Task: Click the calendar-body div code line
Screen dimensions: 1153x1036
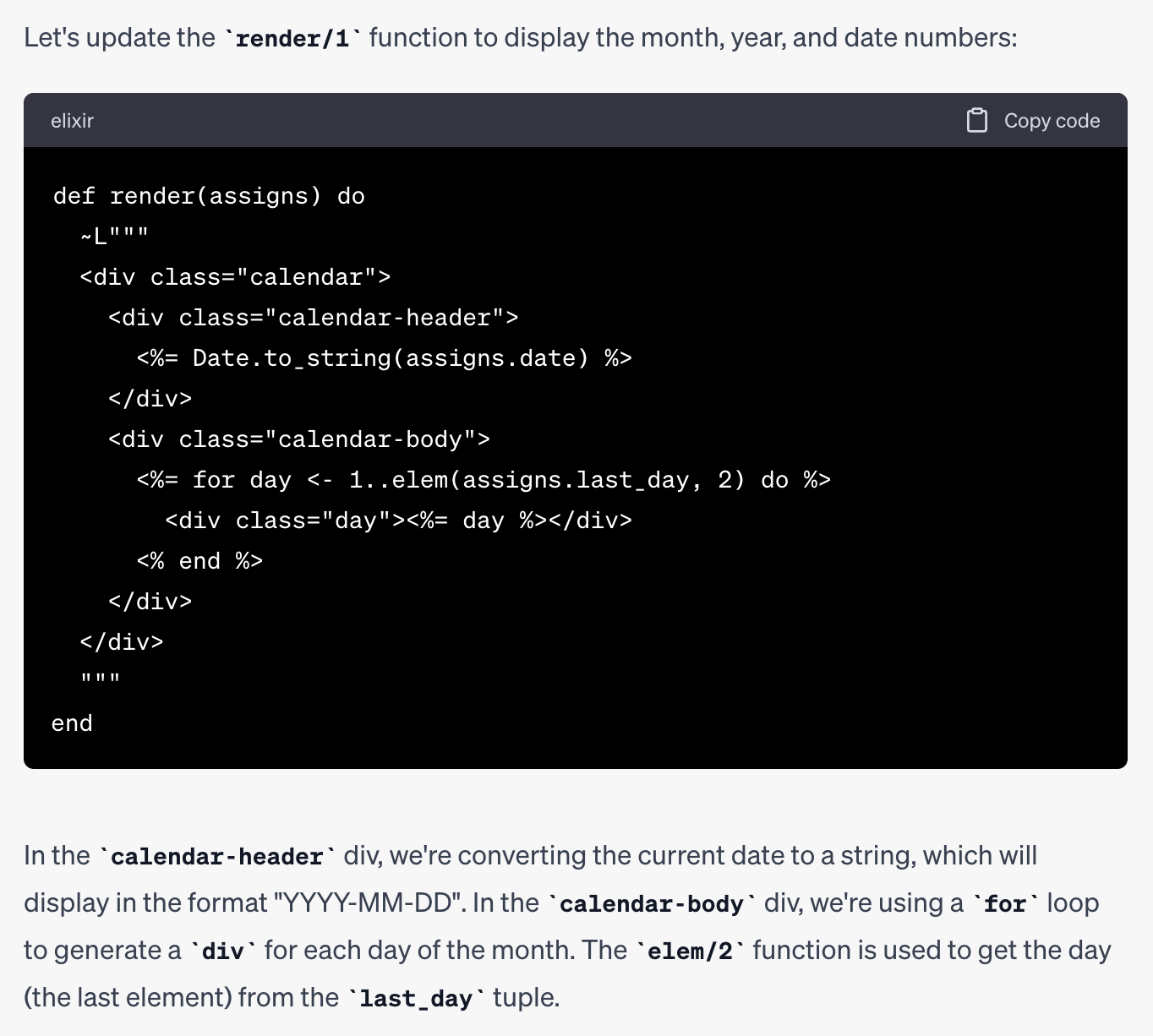Action: click(x=299, y=439)
